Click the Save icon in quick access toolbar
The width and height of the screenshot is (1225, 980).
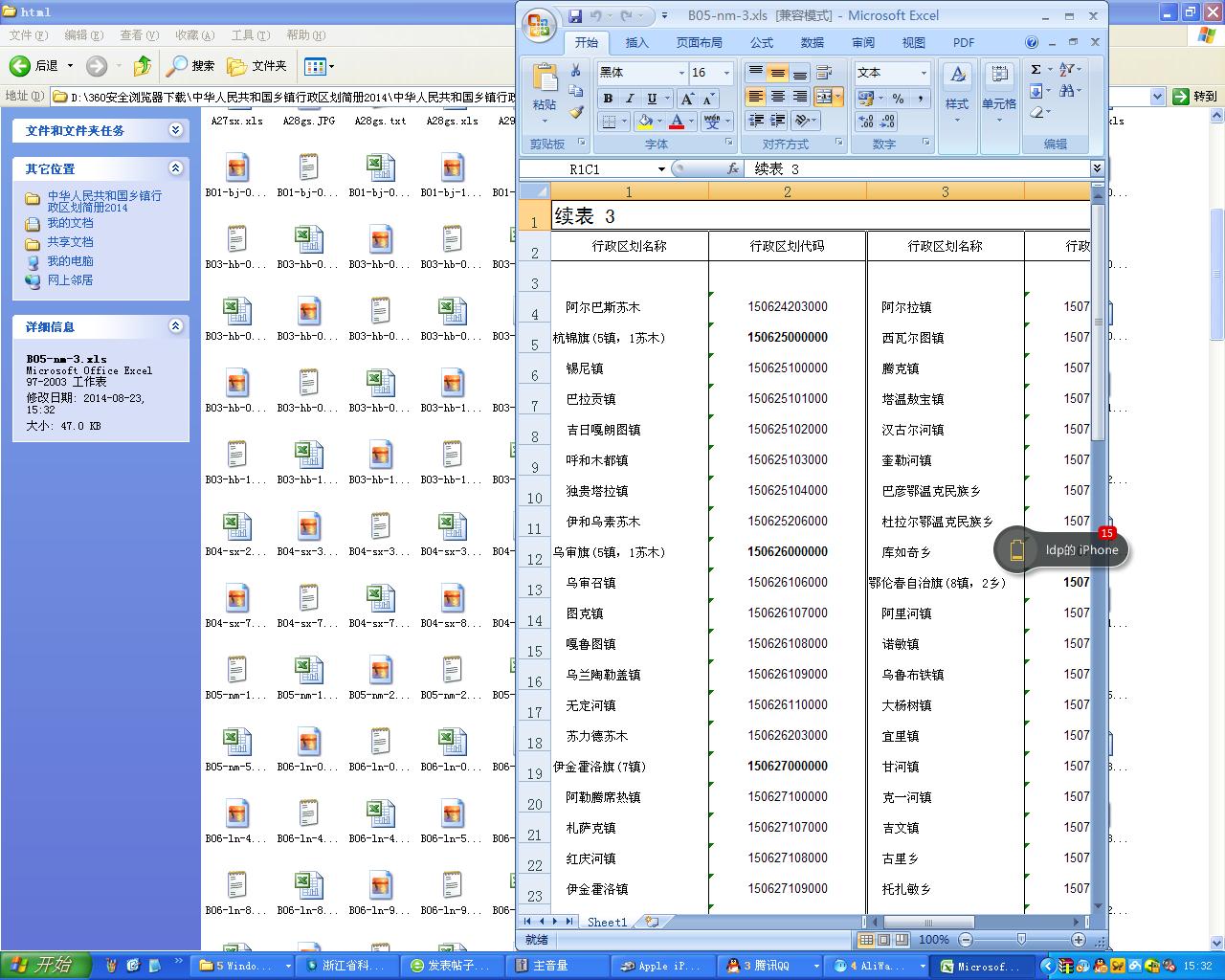[x=575, y=16]
